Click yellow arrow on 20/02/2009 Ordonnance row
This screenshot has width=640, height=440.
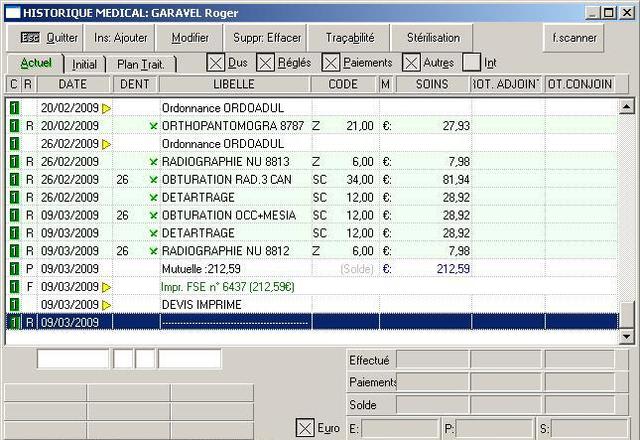(107, 106)
